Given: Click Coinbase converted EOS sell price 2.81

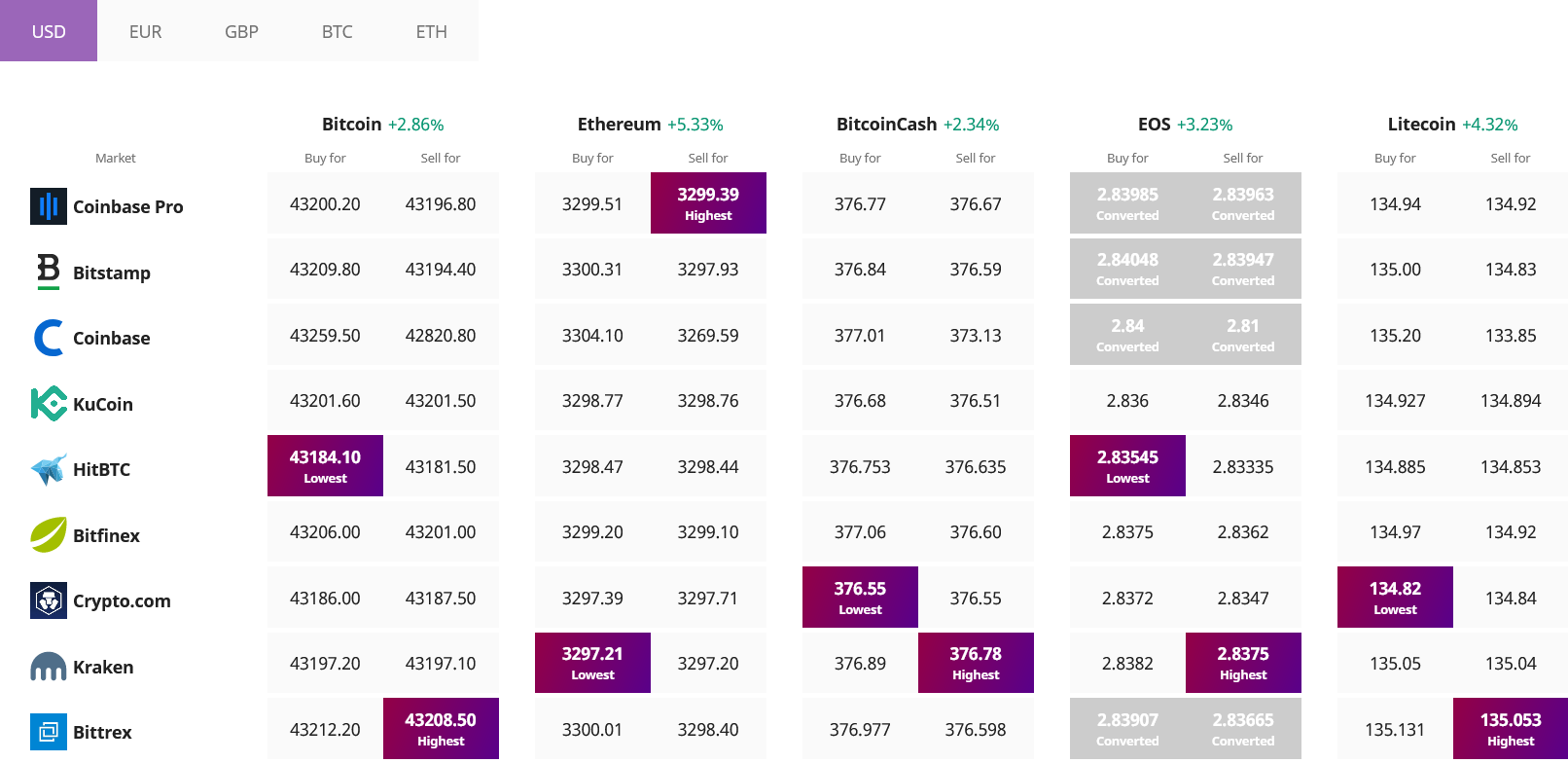Looking at the screenshot, I should [x=1243, y=334].
